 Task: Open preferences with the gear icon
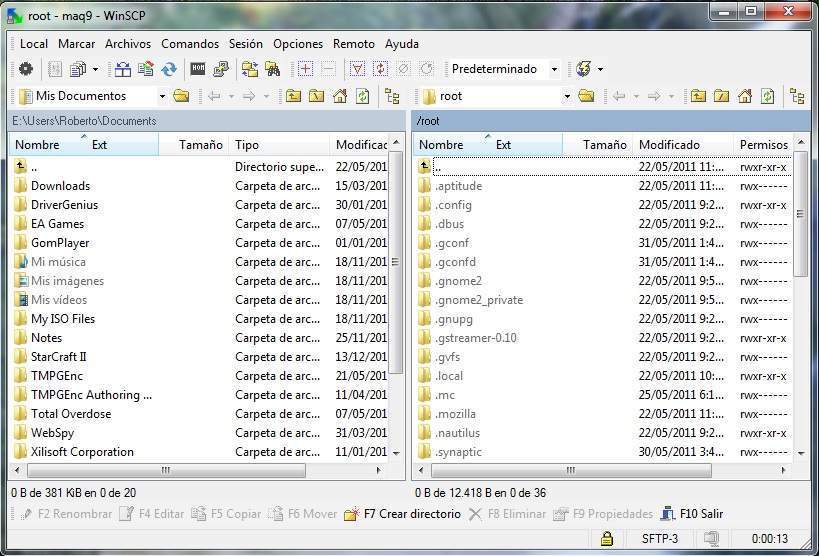coord(26,69)
